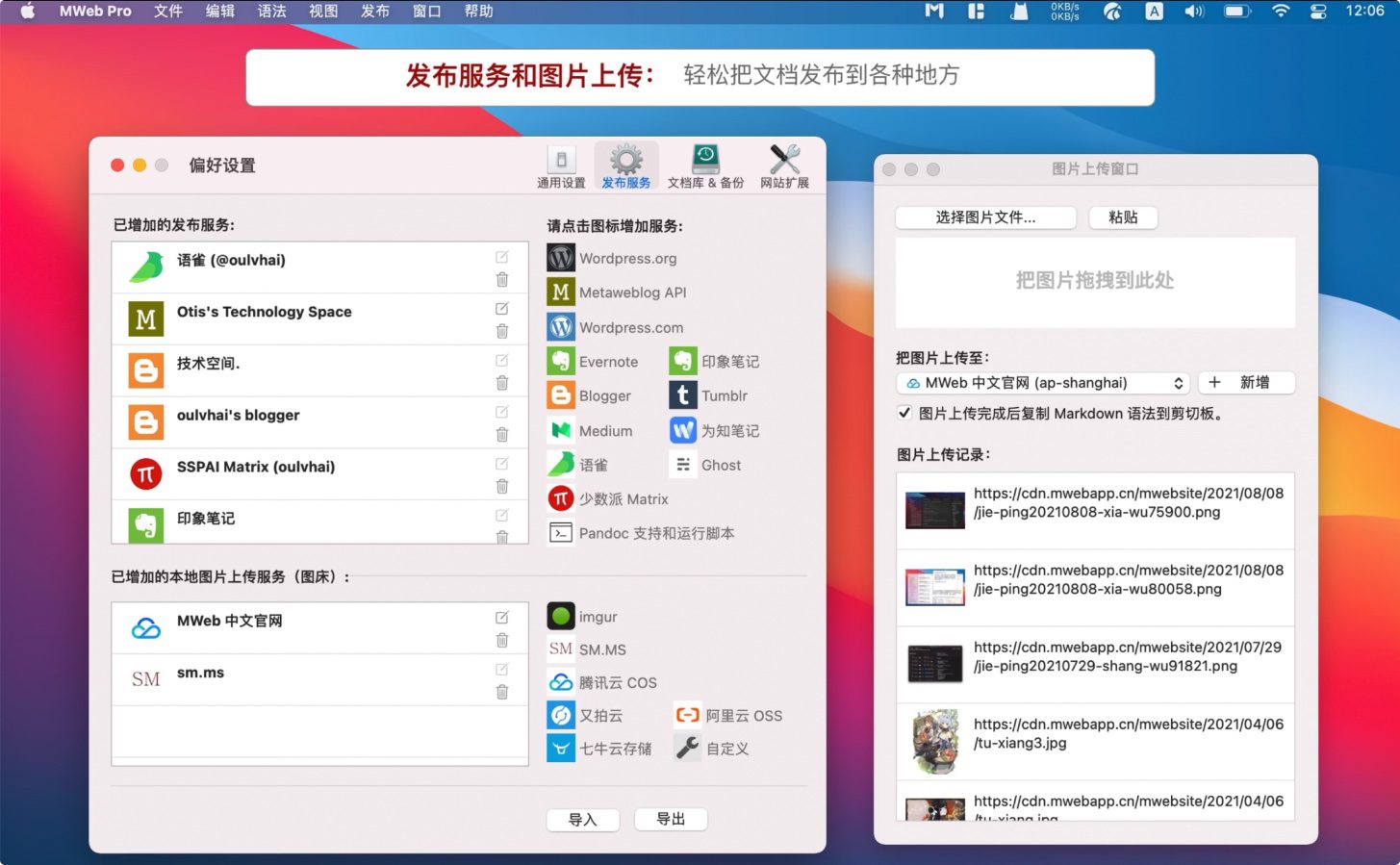
Task: Select the Medium service icon
Action: coord(561,430)
